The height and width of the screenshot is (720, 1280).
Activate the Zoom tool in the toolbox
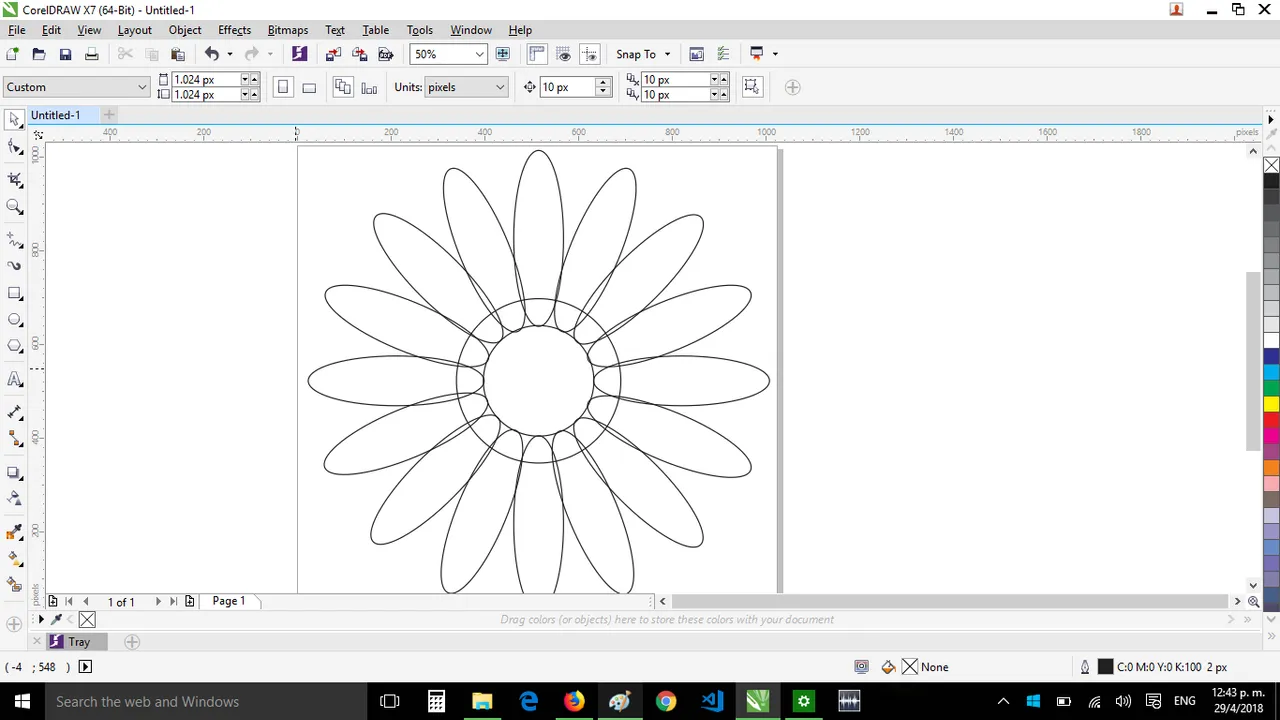pyautogui.click(x=14, y=207)
